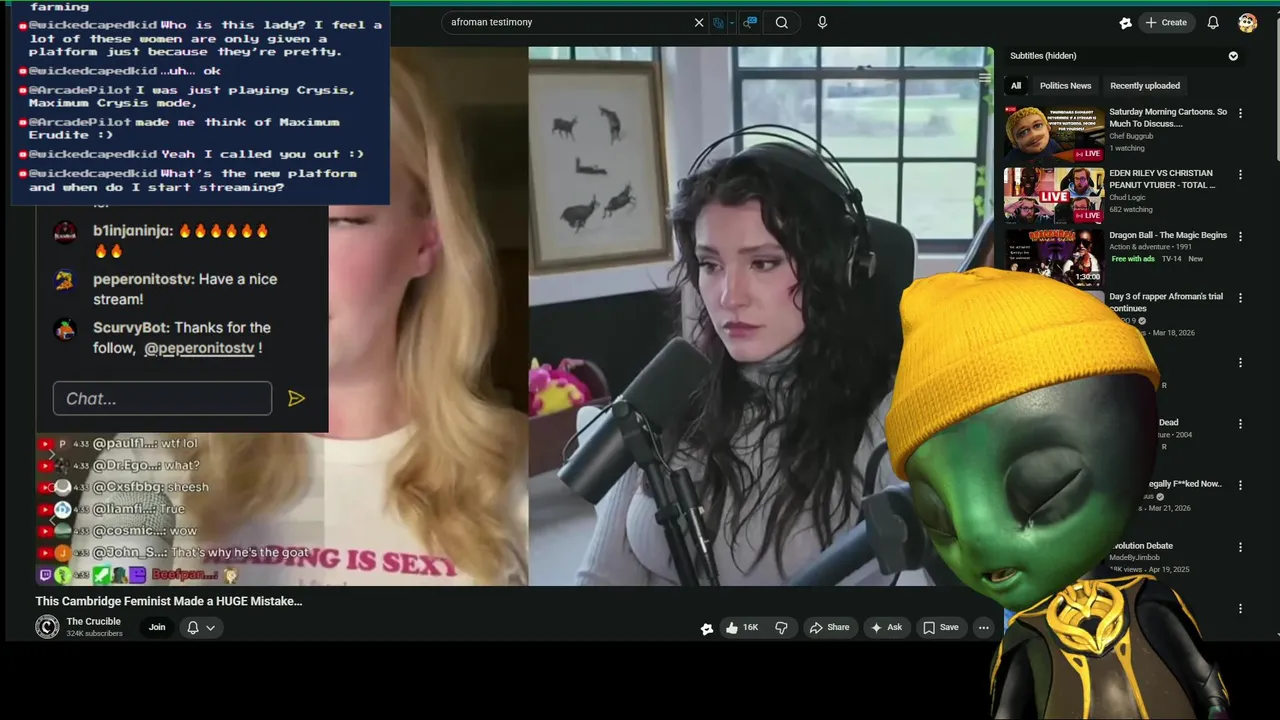The image size is (1280, 720).
Task: Click @paulf wtf lol chat line
Action: tap(145, 443)
